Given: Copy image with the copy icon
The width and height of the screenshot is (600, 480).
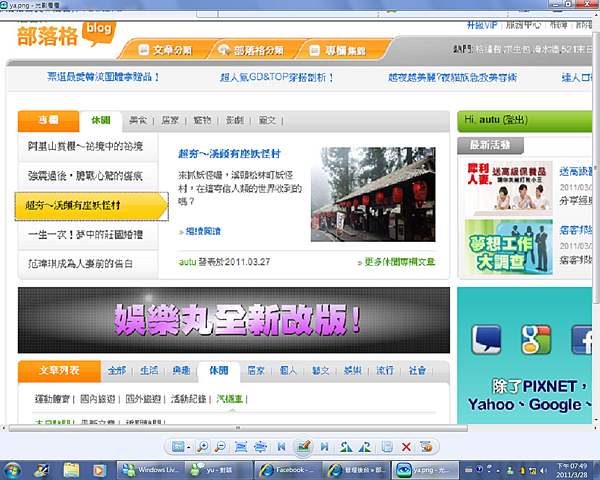Looking at the screenshot, I should click(x=387, y=447).
